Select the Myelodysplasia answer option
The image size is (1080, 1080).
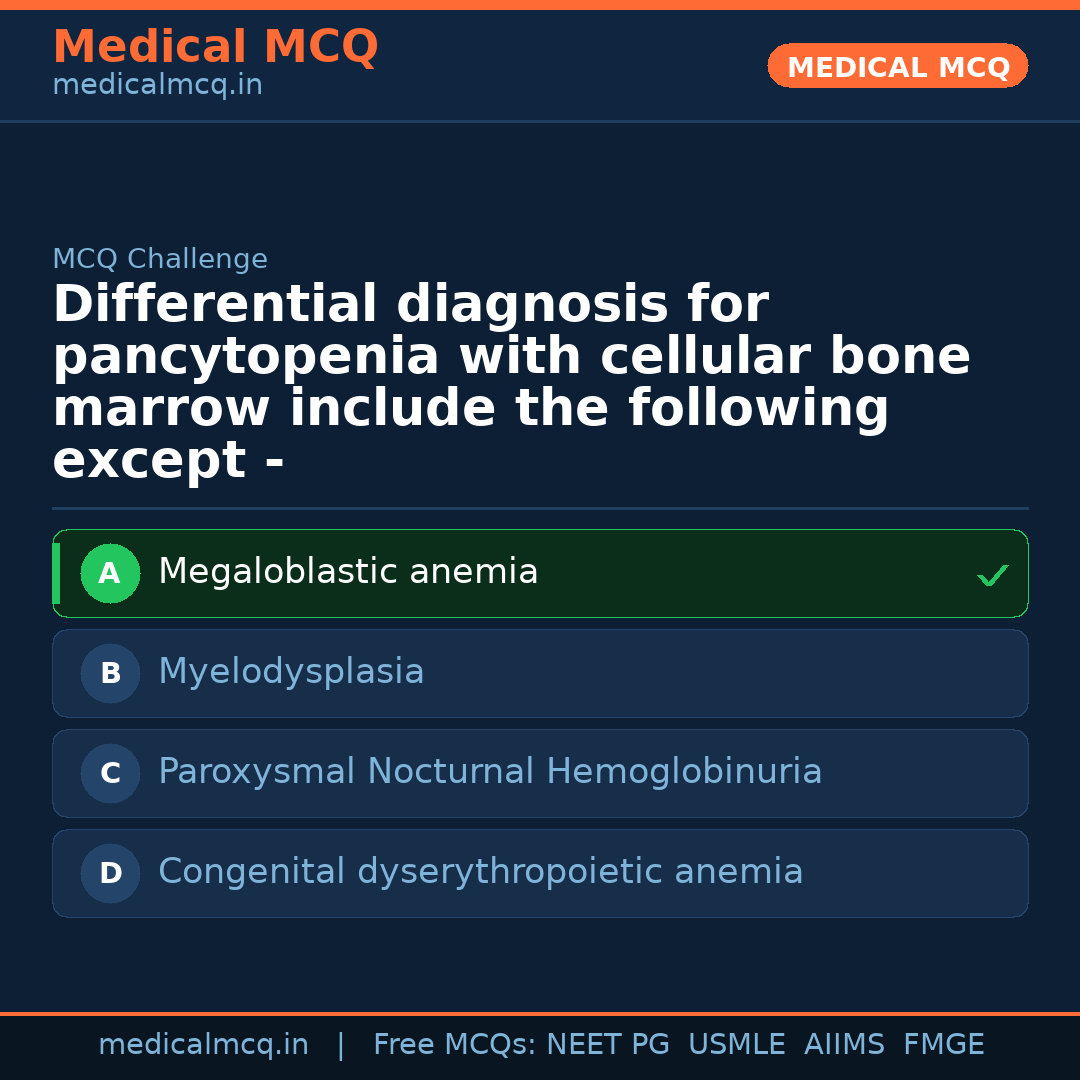(291, 673)
